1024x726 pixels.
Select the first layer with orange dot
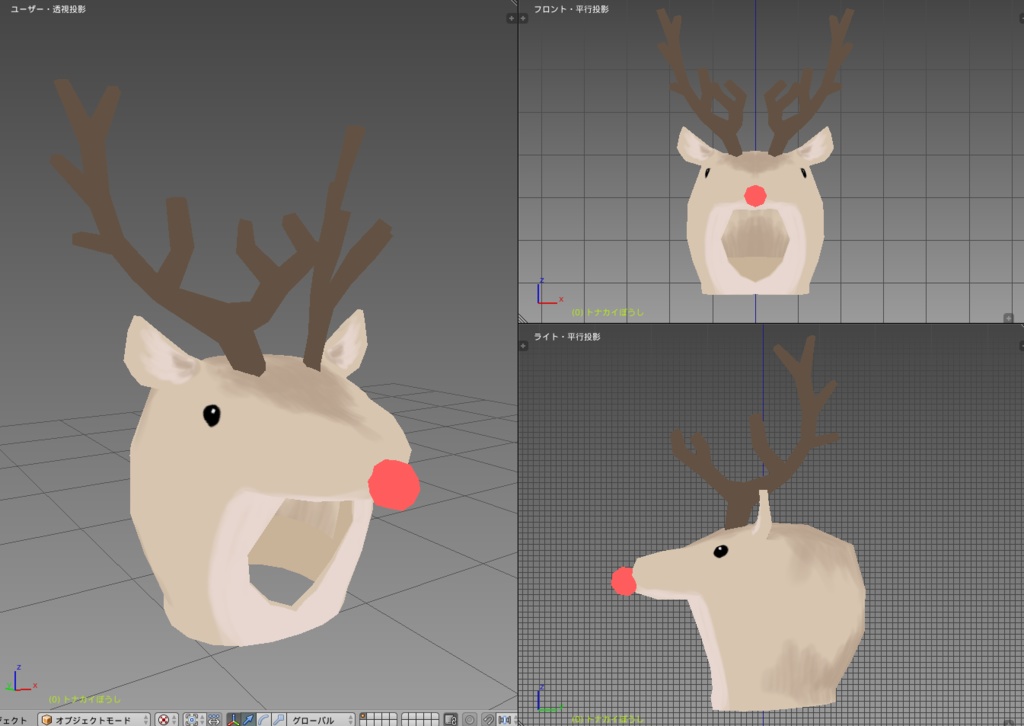[363, 716]
